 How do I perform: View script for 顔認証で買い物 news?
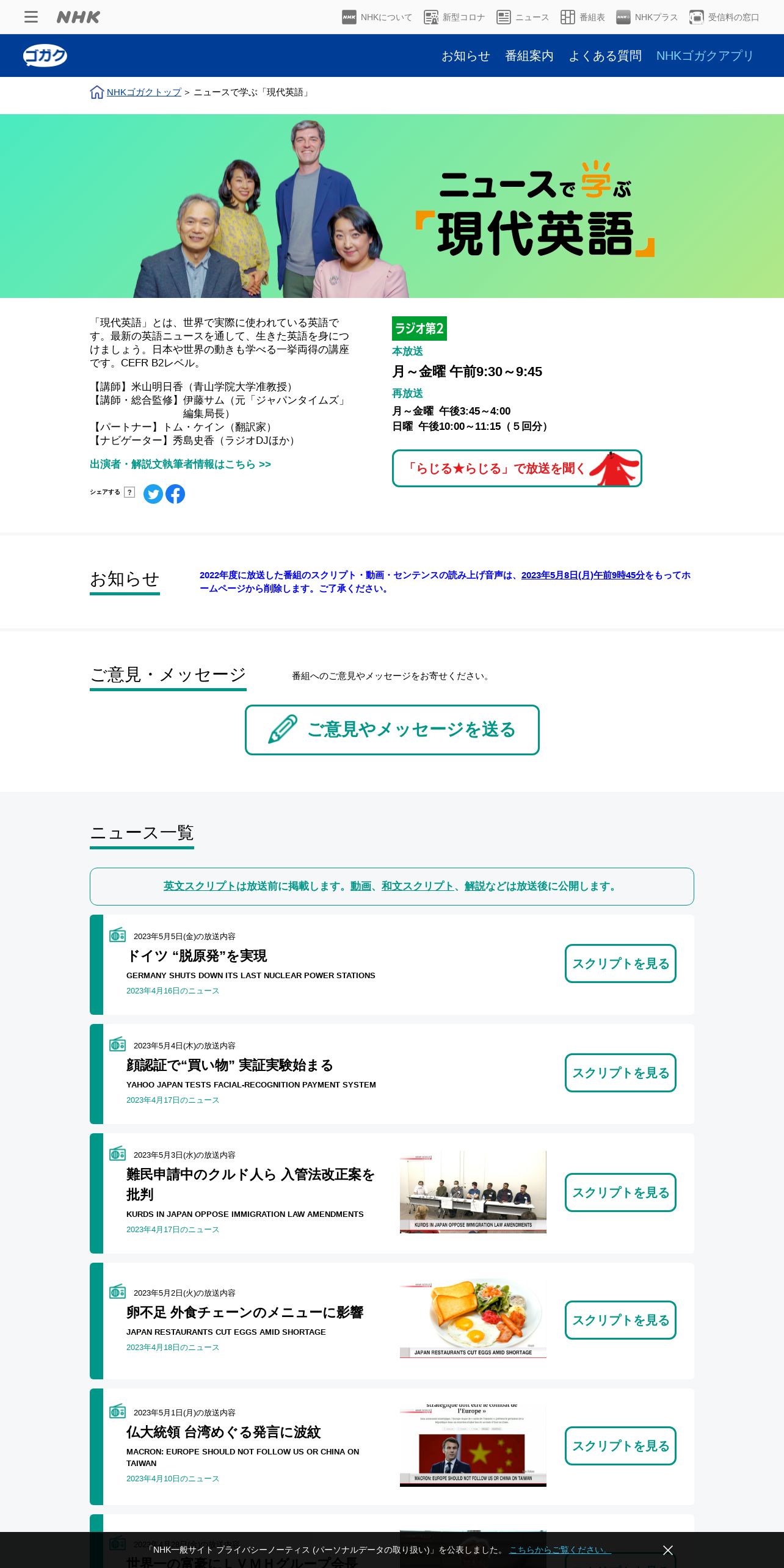620,1073
